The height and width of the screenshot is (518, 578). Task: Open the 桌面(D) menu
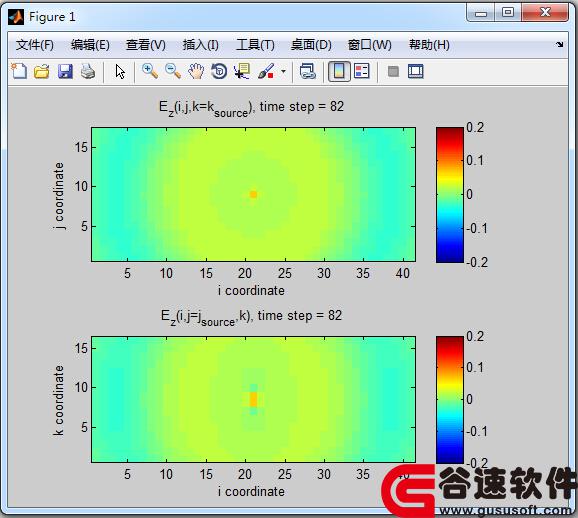311,45
